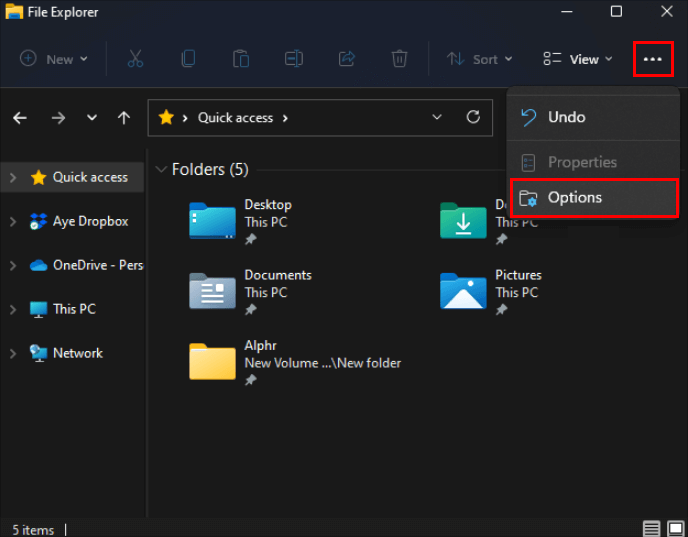Click the Share icon in toolbar
688x537 pixels.
(x=346, y=59)
